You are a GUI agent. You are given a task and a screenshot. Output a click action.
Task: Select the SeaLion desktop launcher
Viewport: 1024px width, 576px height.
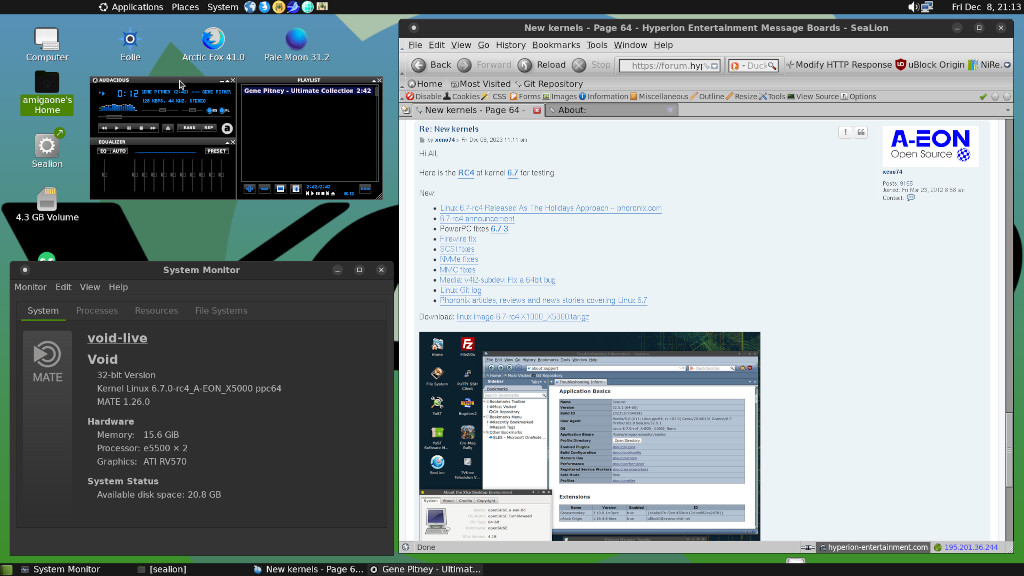click(x=47, y=149)
